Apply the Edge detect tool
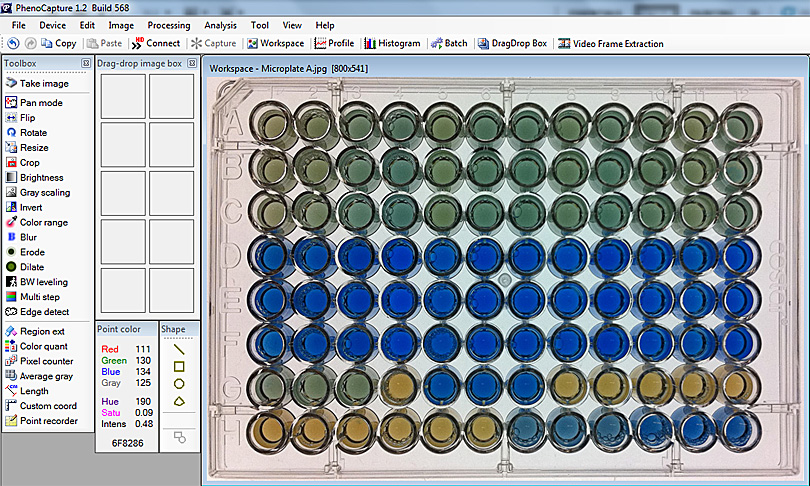 (44, 312)
